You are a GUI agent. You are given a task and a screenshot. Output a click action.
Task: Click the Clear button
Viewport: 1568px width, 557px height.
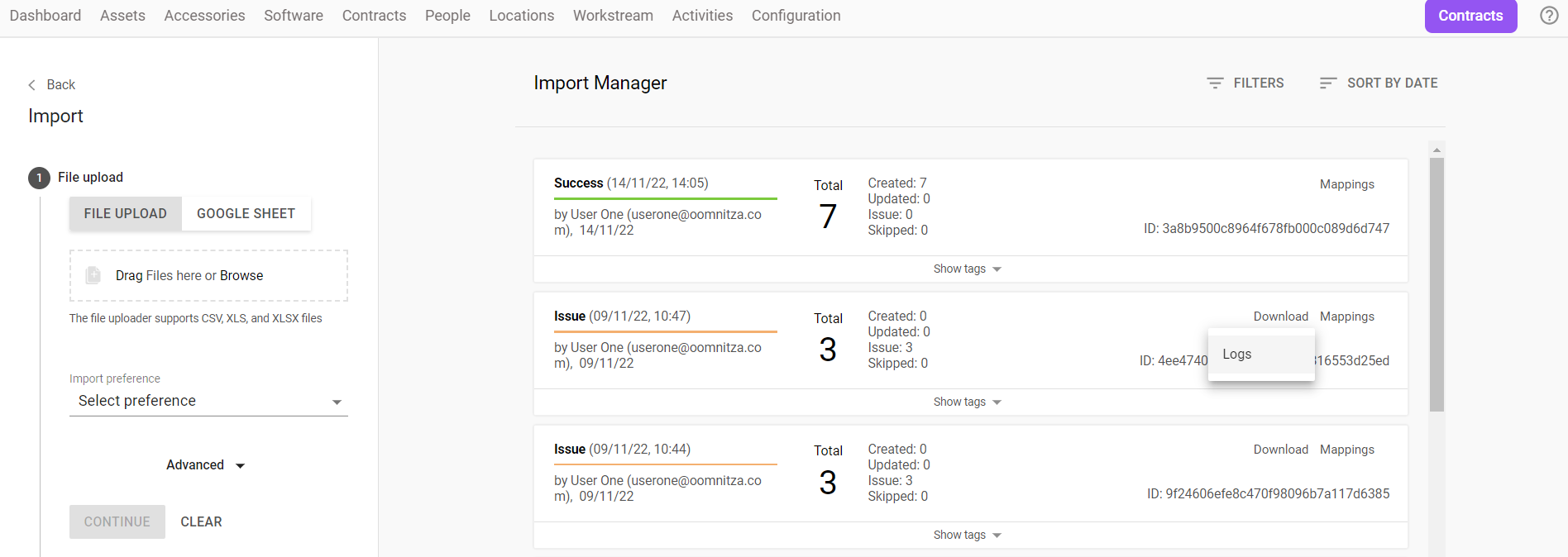(x=201, y=522)
